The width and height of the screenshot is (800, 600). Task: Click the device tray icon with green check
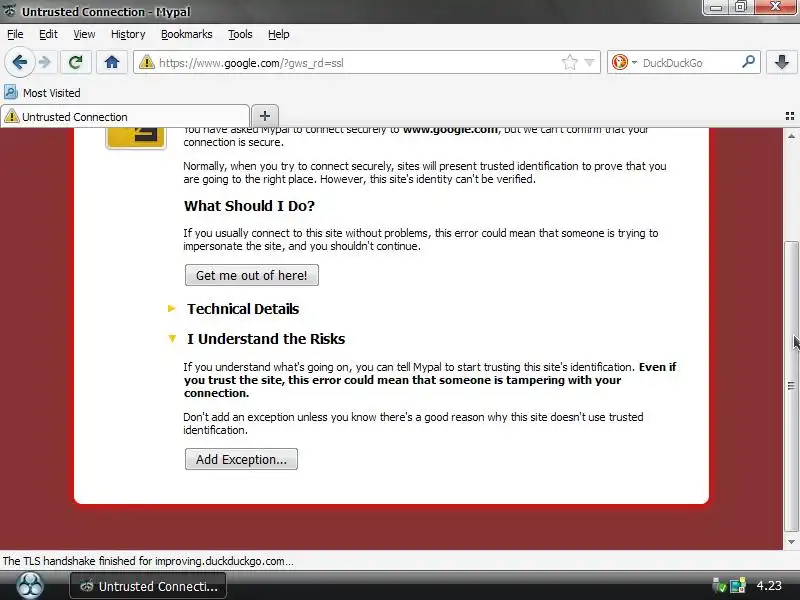pos(719,586)
